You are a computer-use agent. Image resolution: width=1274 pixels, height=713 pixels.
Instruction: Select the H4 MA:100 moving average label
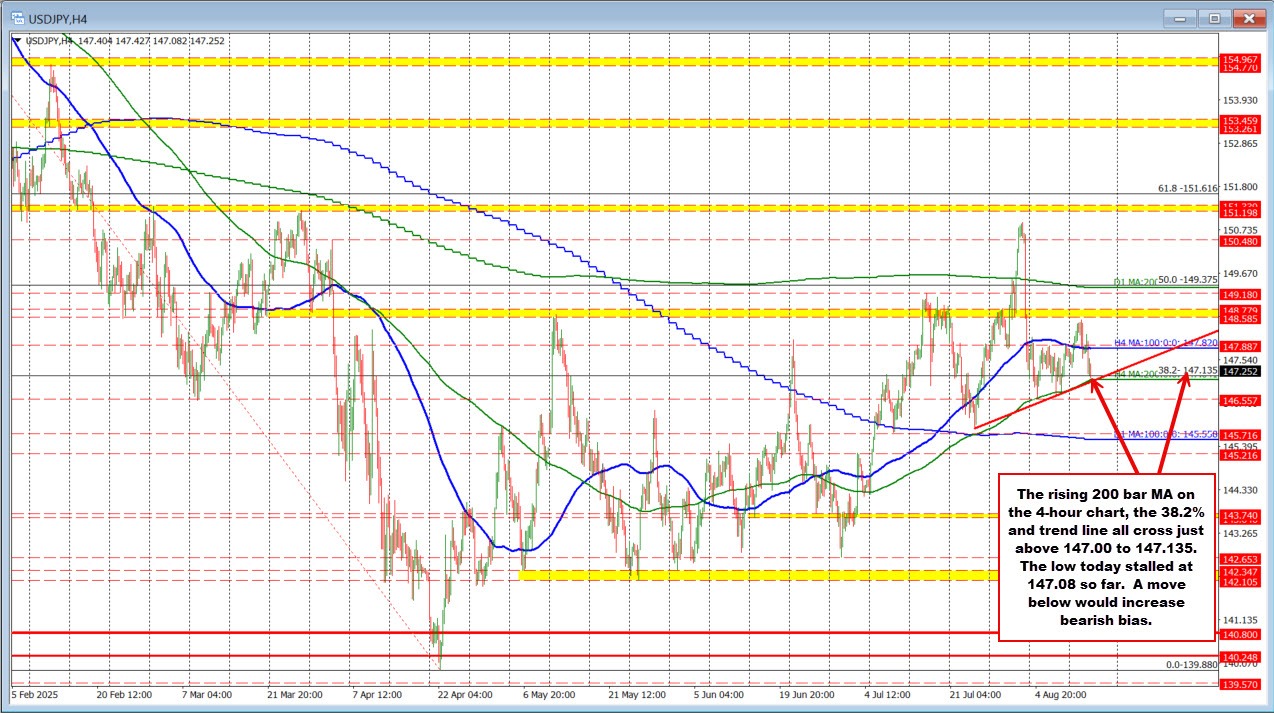1166,343
